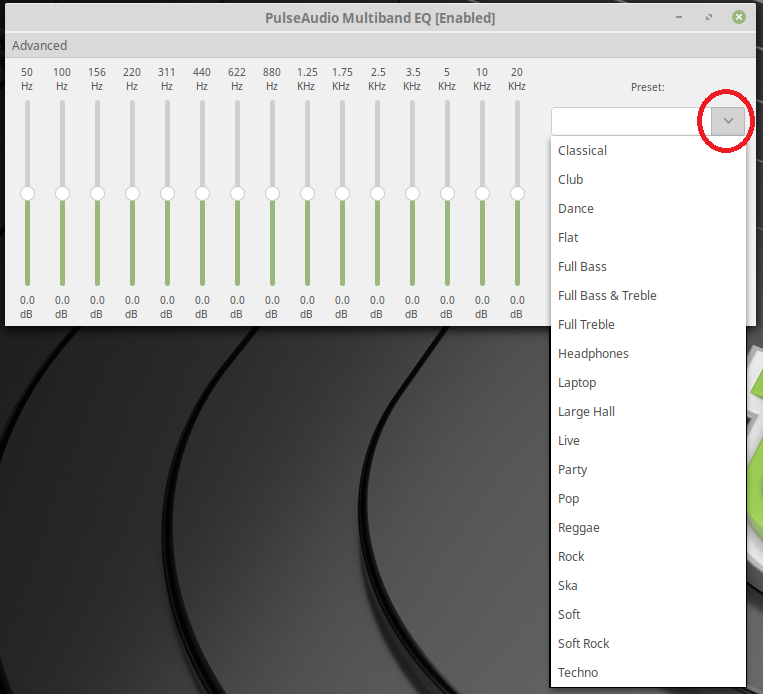Choose the Laptop preset

648,383
